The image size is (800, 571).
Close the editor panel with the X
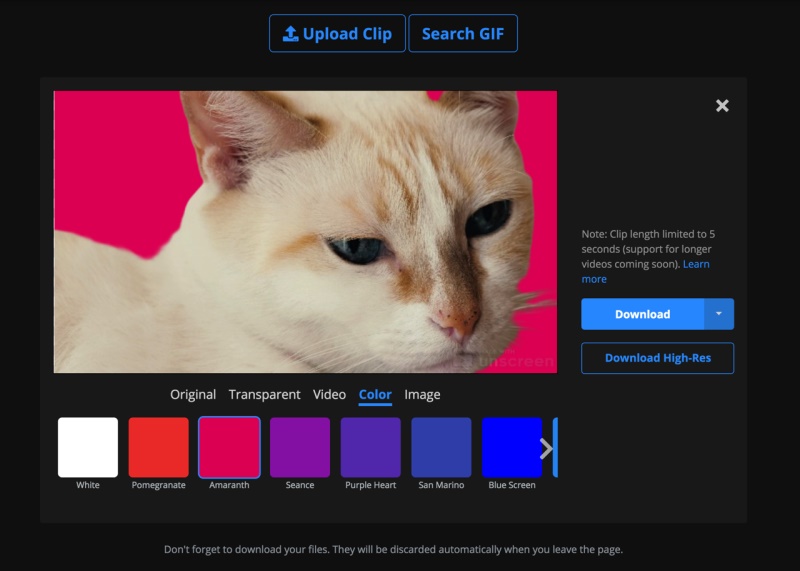[x=722, y=106]
